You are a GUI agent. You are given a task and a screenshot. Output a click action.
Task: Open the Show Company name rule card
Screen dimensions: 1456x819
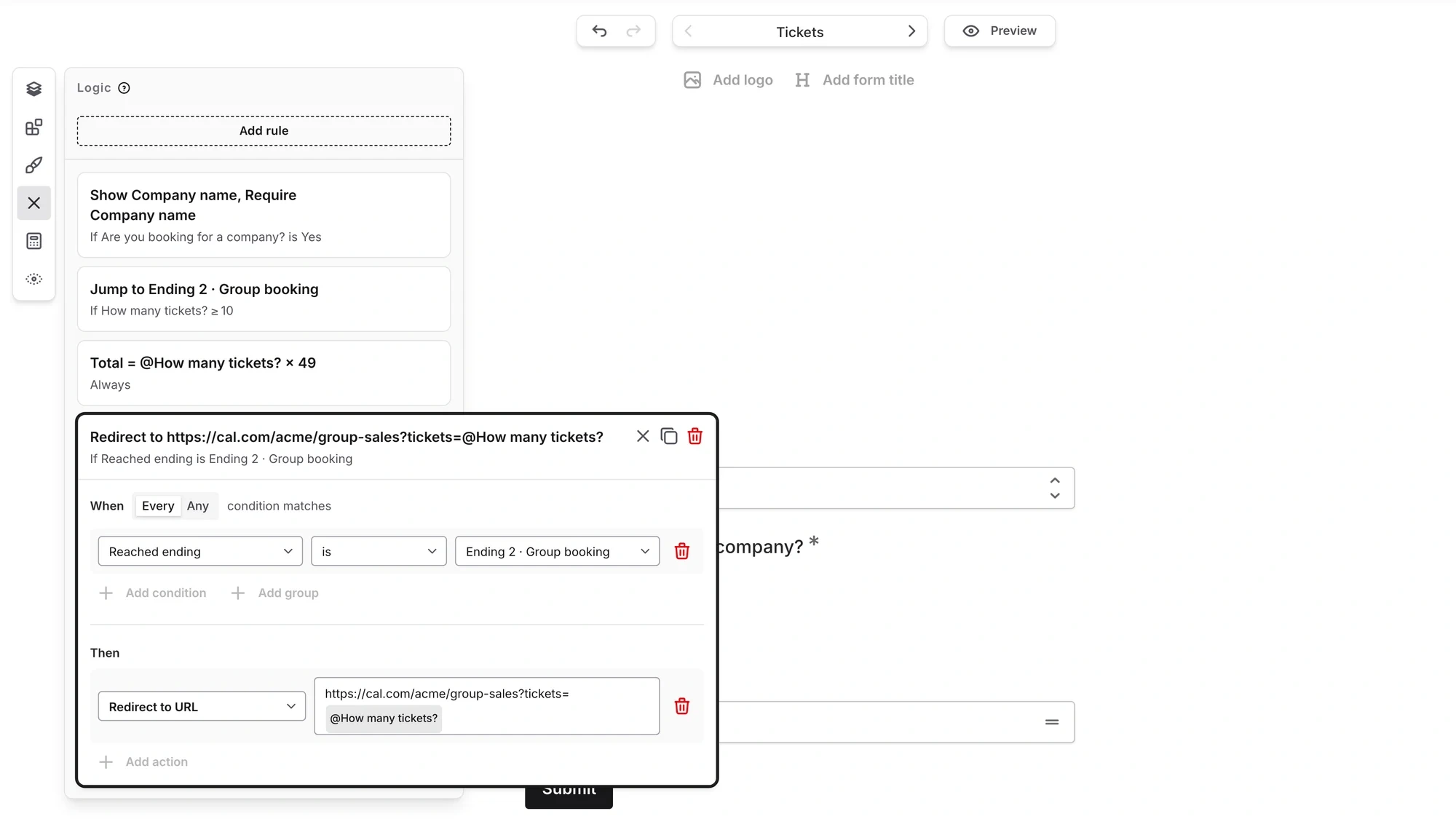[x=264, y=215]
